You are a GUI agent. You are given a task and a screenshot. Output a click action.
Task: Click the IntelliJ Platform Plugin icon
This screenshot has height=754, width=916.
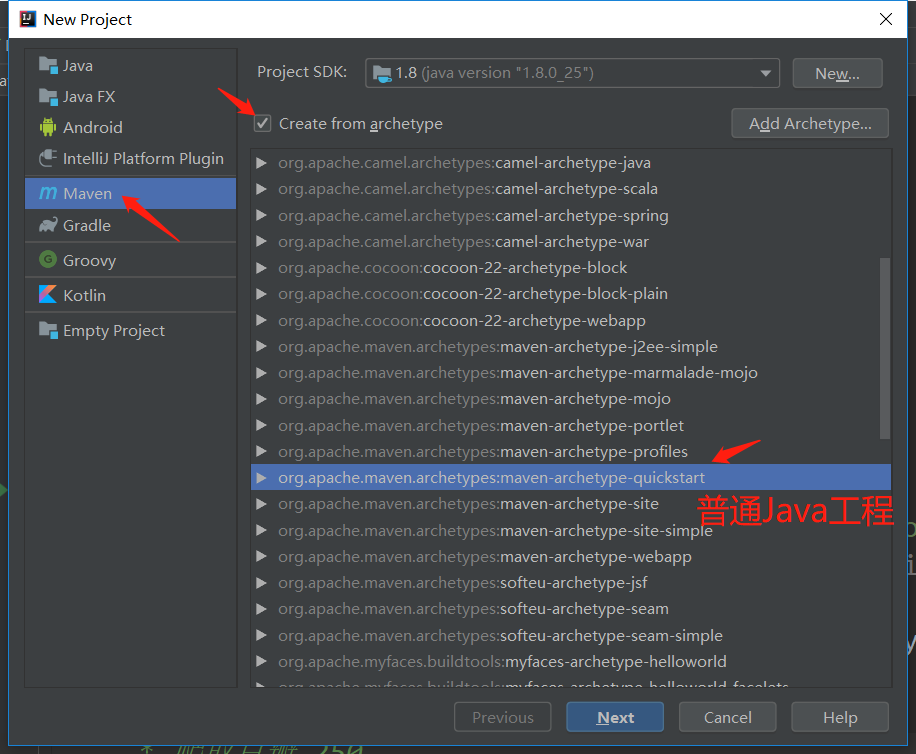point(47,158)
